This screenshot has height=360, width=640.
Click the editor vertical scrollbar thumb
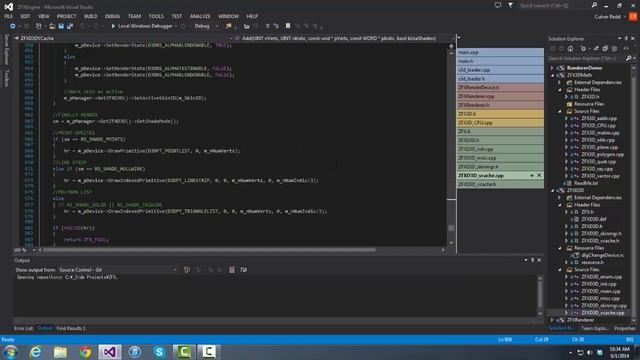point(451,228)
